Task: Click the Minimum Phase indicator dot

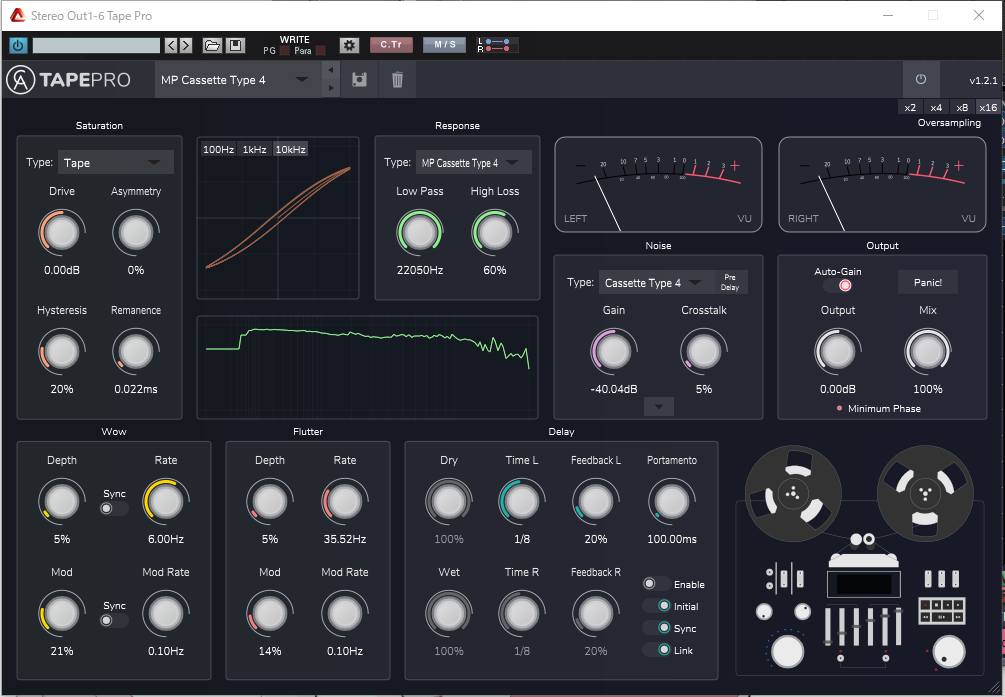Action: 839,408
